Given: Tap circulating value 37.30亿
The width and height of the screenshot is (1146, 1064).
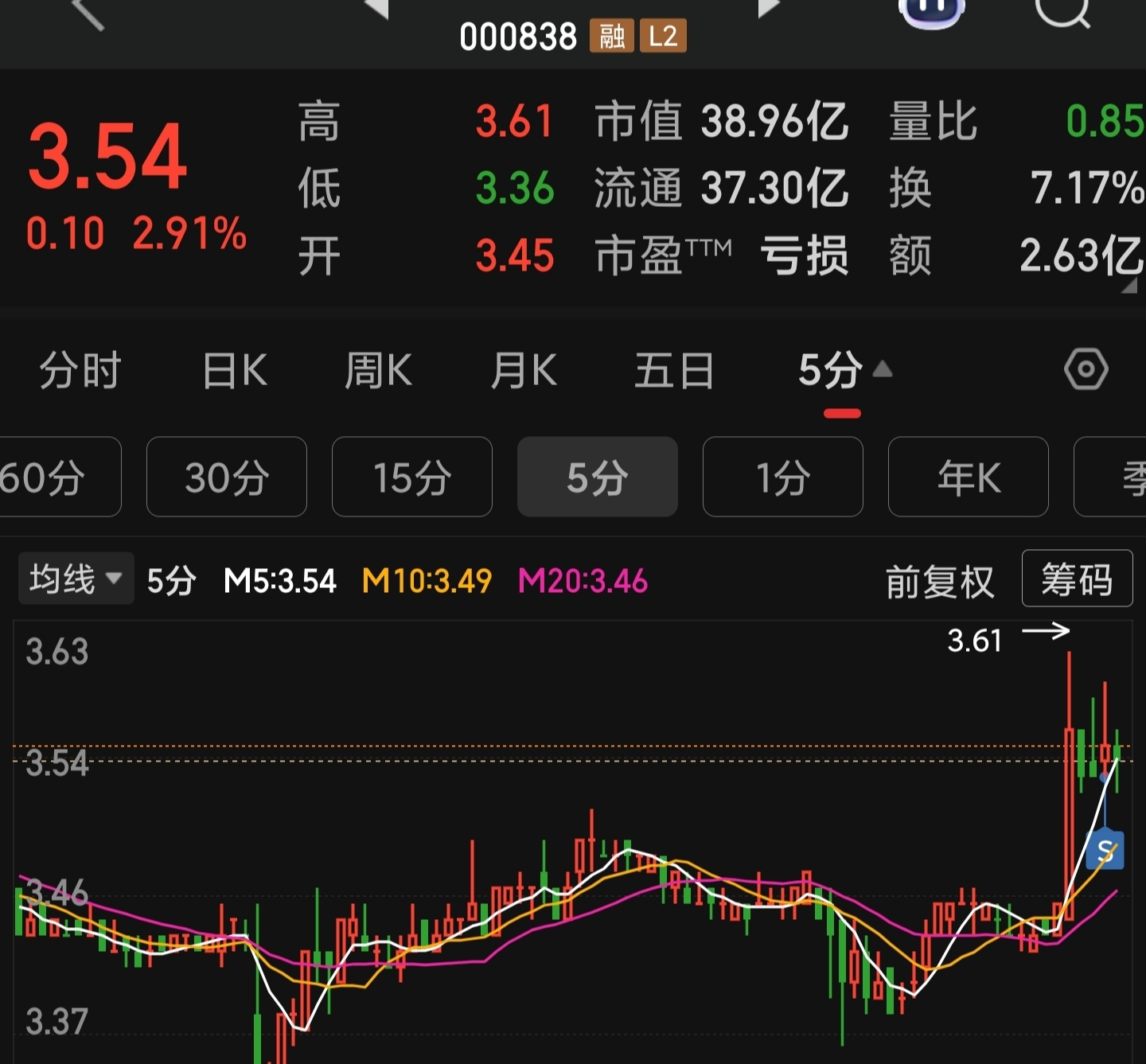Looking at the screenshot, I should tap(774, 189).
